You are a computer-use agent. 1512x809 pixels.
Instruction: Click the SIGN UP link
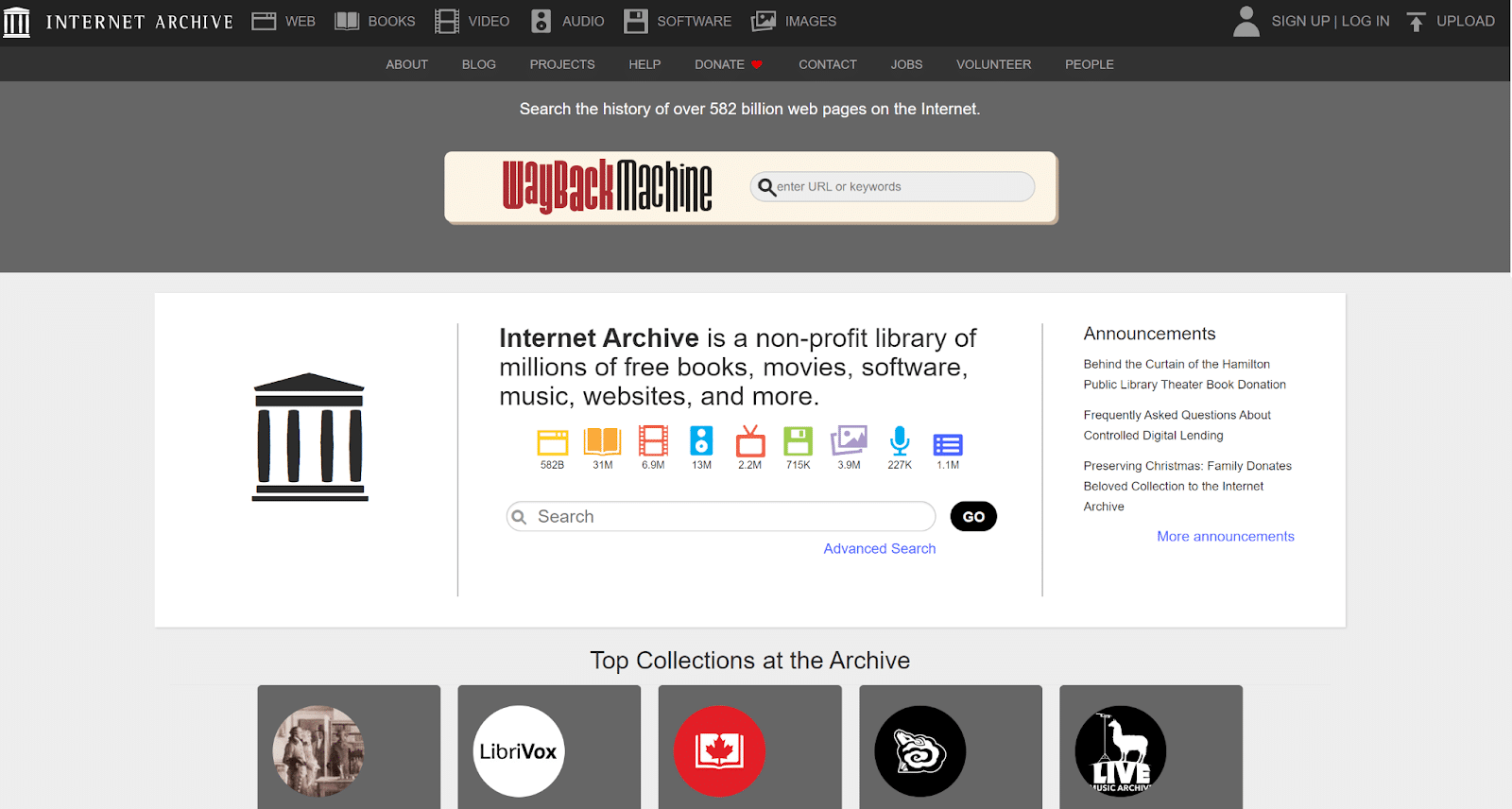point(1300,21)
